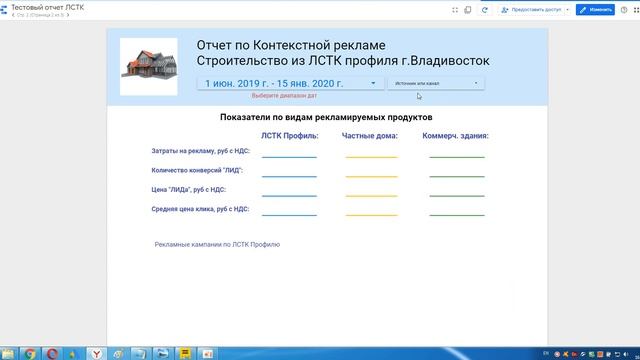Viewport: 640px width, 360px height.
Task: Click Отчет по Контекстной рекламе title
Action: coord(291,45)
